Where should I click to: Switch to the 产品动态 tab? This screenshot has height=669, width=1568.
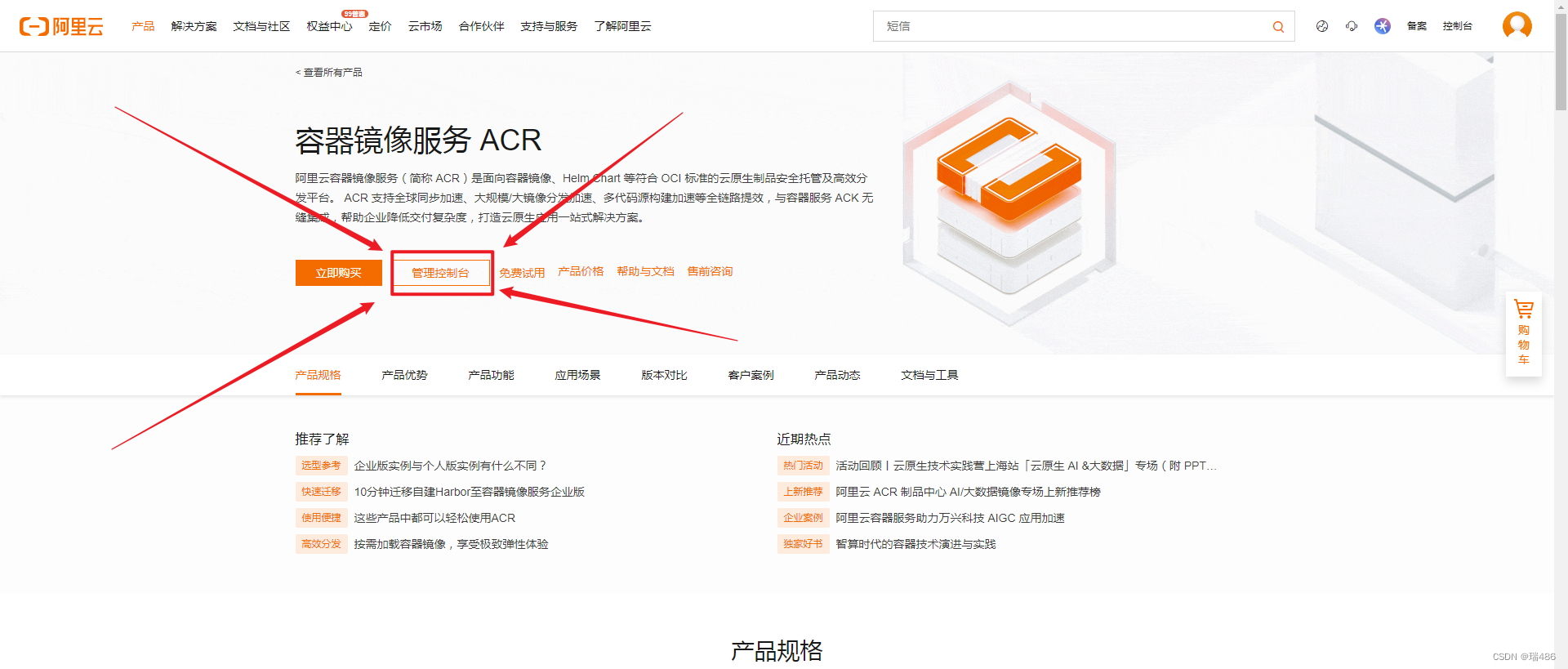[837, 375]
